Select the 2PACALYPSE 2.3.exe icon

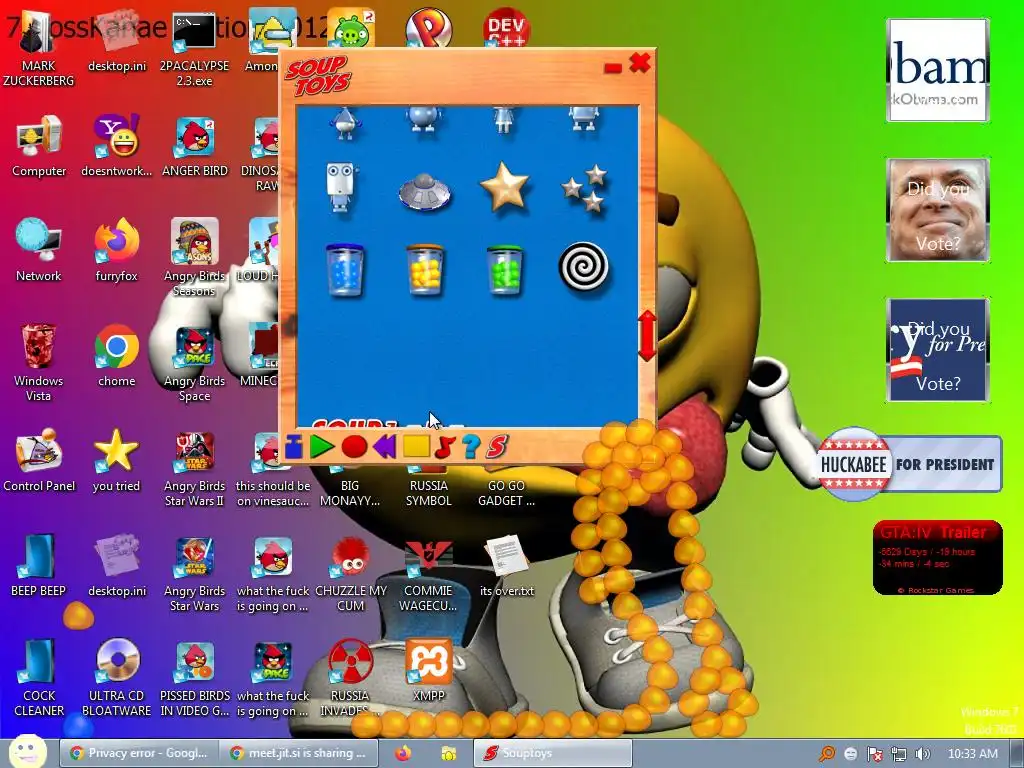[x=194, y=49]
